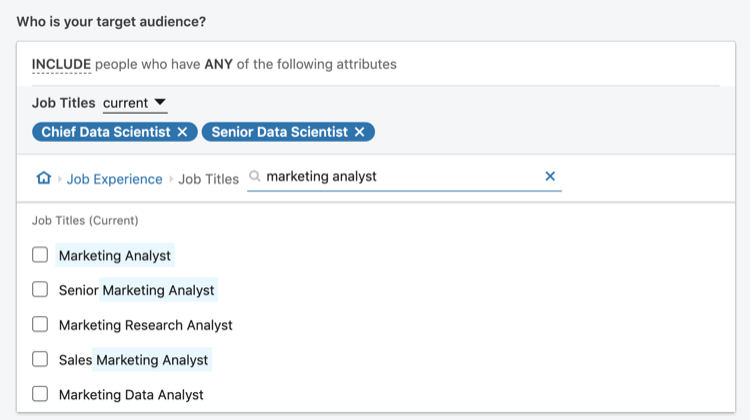Remove the Senior Data Scientist tag
The width and height of the screenshot is (750, 420).
pyautogui.click(x=360, y=132)
